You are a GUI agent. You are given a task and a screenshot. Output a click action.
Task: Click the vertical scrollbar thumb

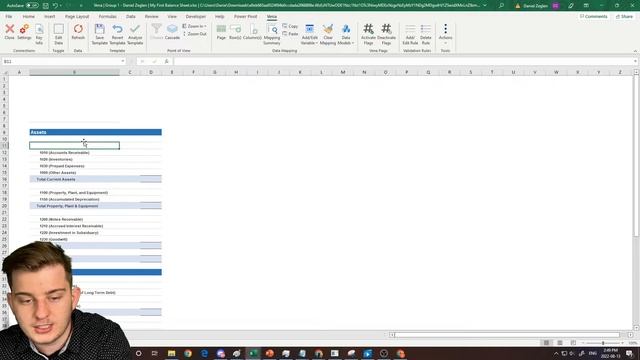636,156
